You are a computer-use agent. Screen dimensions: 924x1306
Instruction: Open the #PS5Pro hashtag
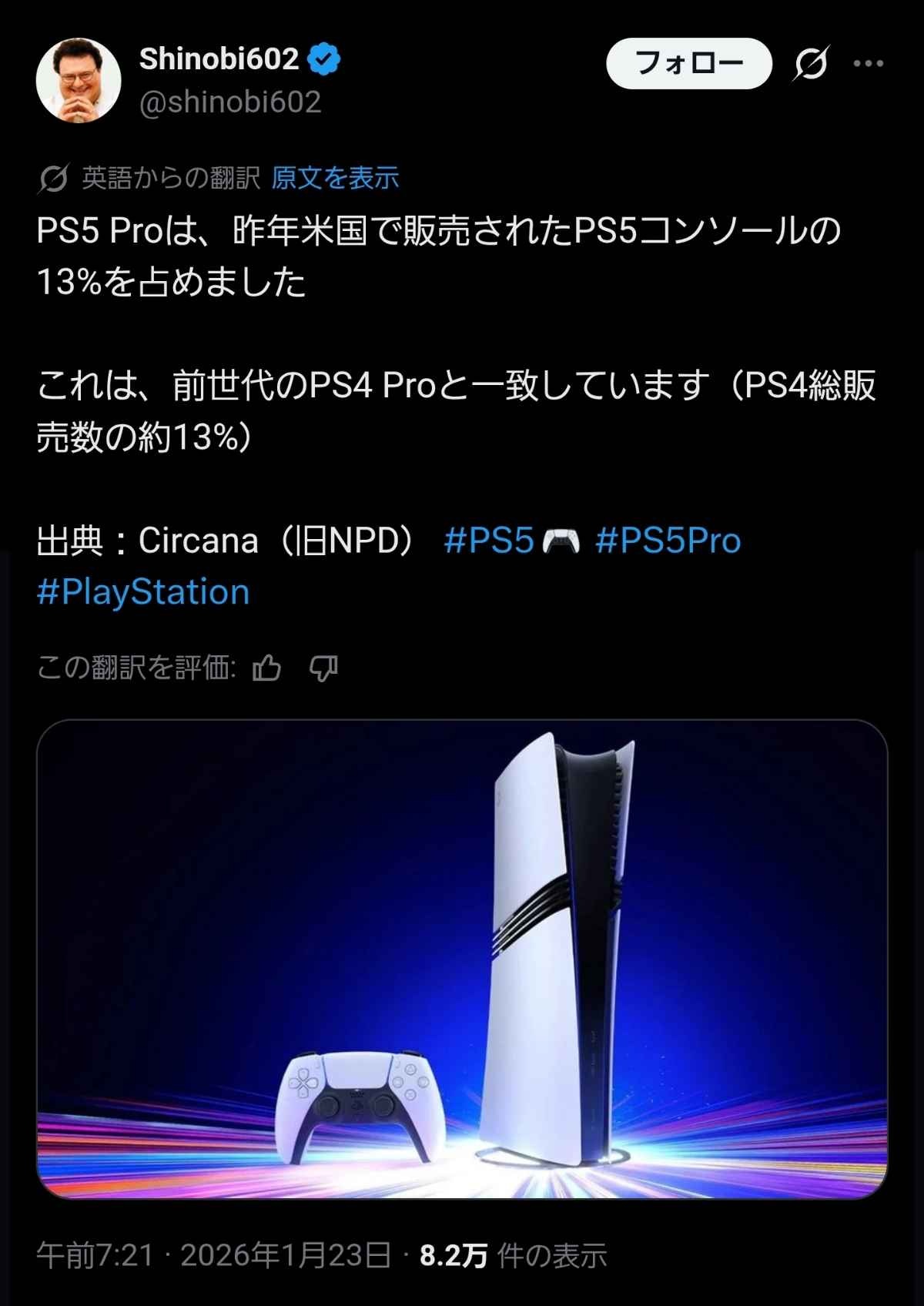click(668, 541)
